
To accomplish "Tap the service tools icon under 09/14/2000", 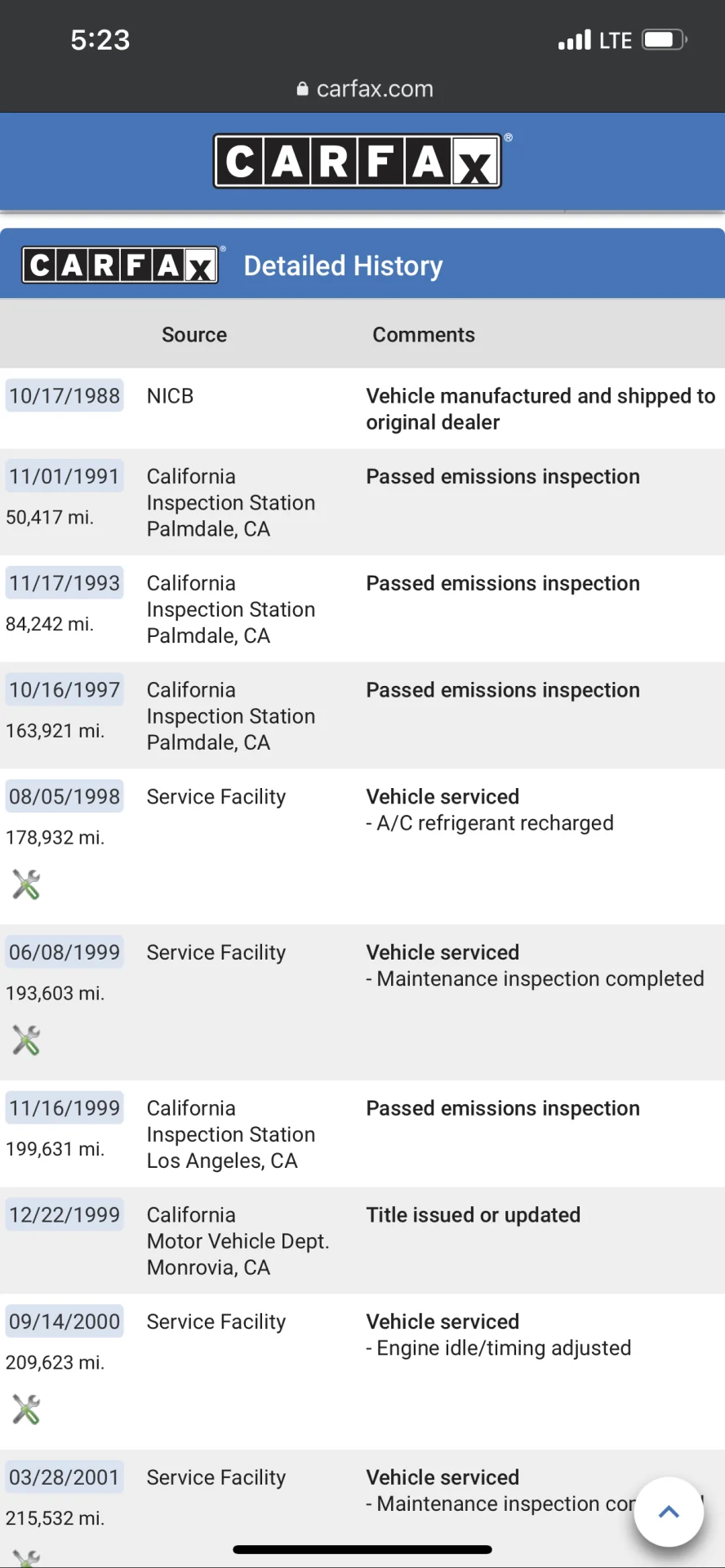I will point(26,1410).
